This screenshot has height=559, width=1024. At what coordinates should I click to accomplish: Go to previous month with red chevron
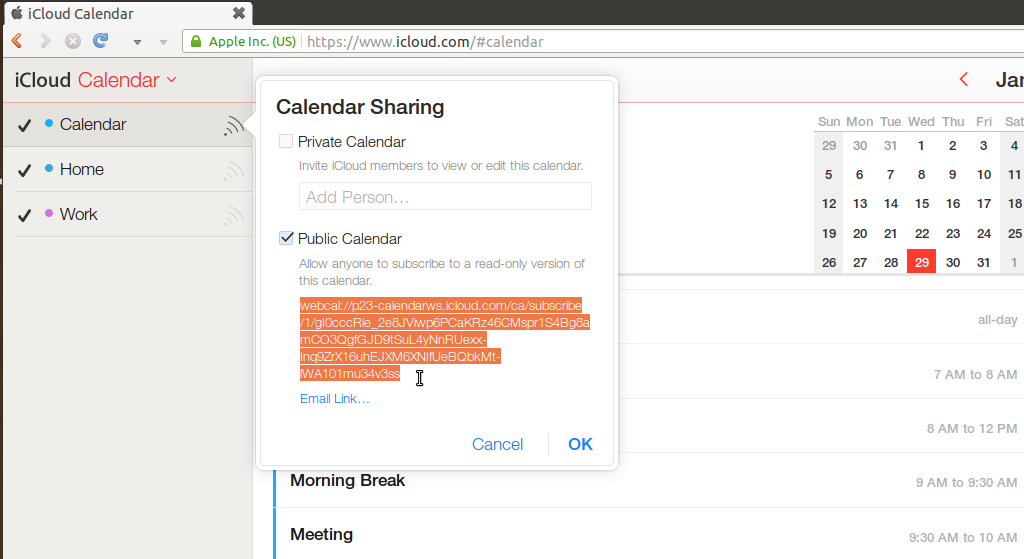point(964,79)
